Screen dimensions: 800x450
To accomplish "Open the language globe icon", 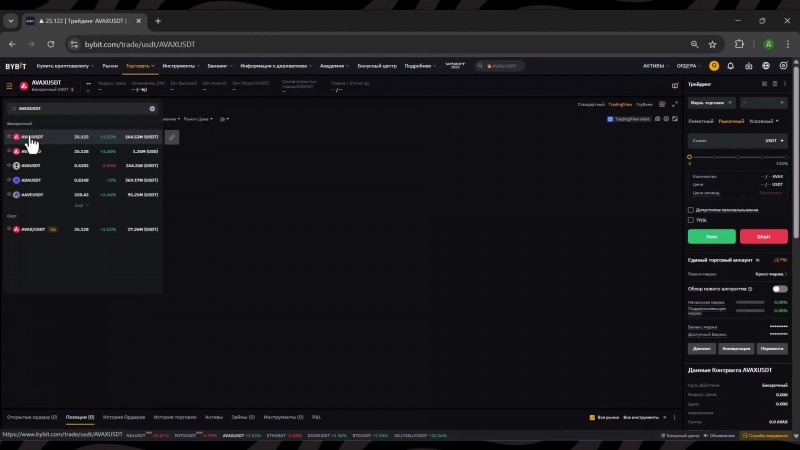I will coord(766,66).
